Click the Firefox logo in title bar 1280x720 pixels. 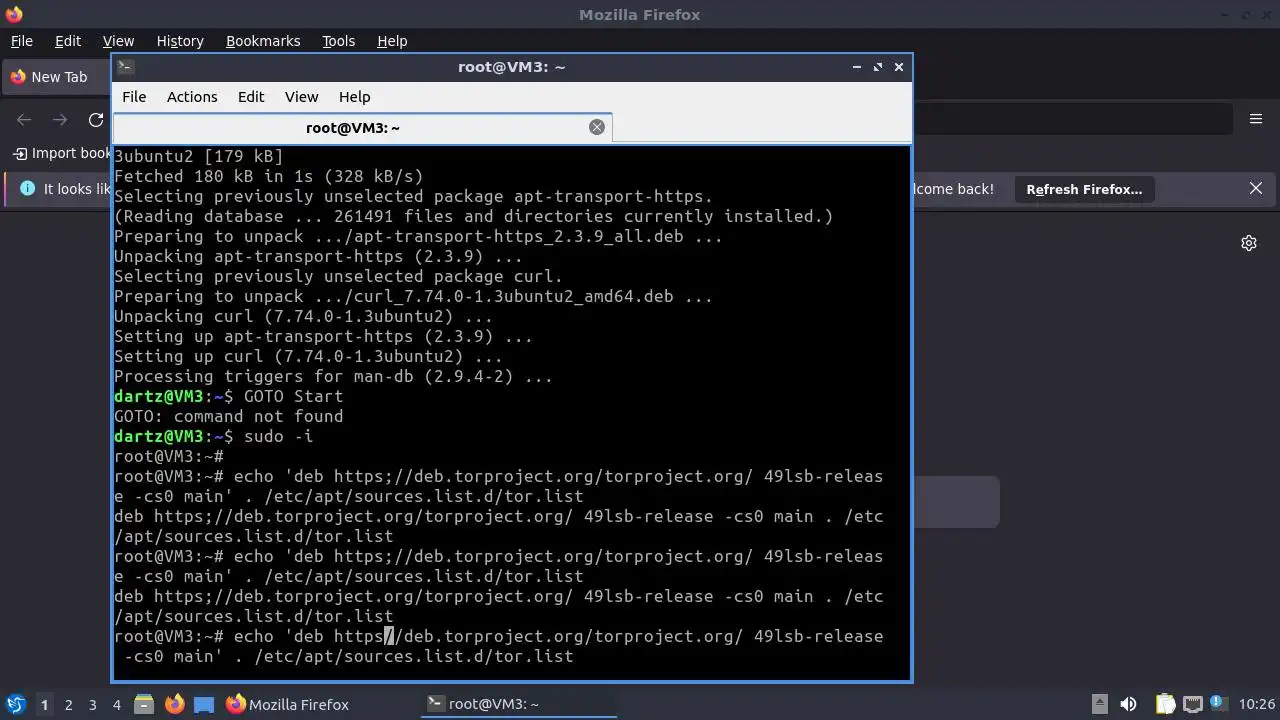pos(13,14)
